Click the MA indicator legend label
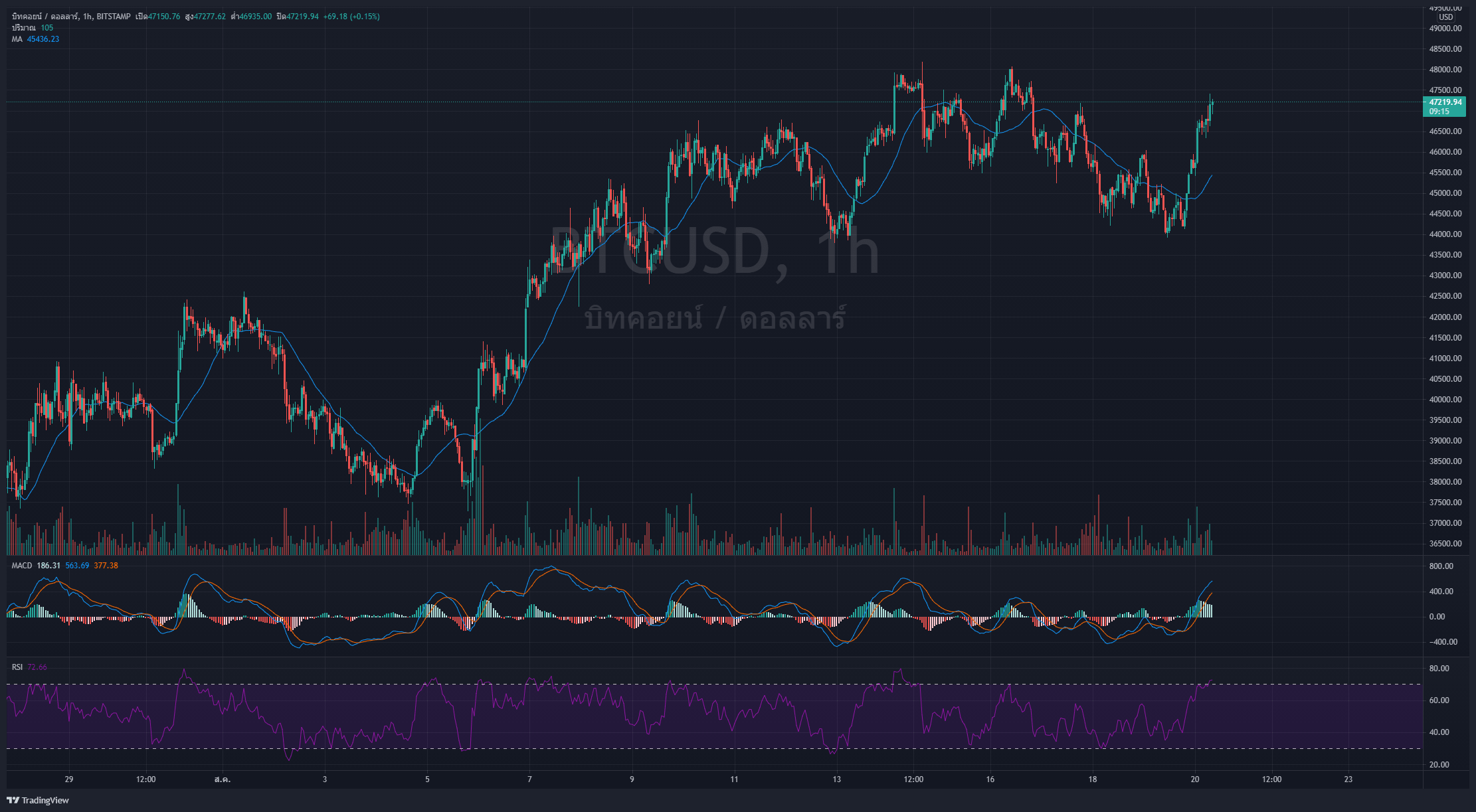This screenshot has width=1476, height=812. click(17, 39)
